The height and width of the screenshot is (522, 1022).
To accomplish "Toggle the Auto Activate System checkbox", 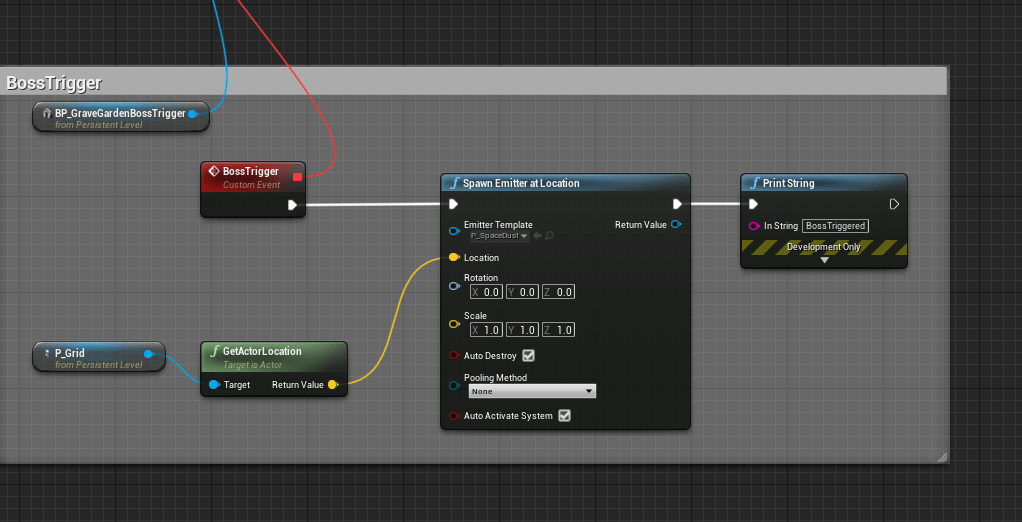I will [564, 416].
